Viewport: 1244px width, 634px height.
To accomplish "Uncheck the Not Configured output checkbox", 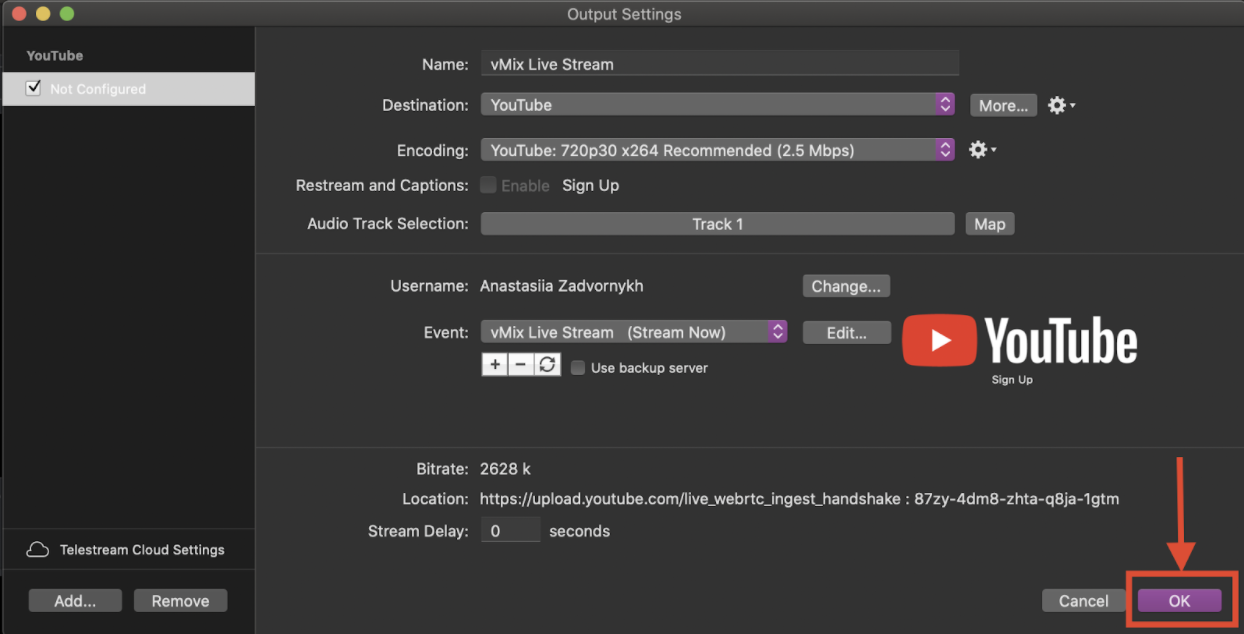I will click(34, 88).
